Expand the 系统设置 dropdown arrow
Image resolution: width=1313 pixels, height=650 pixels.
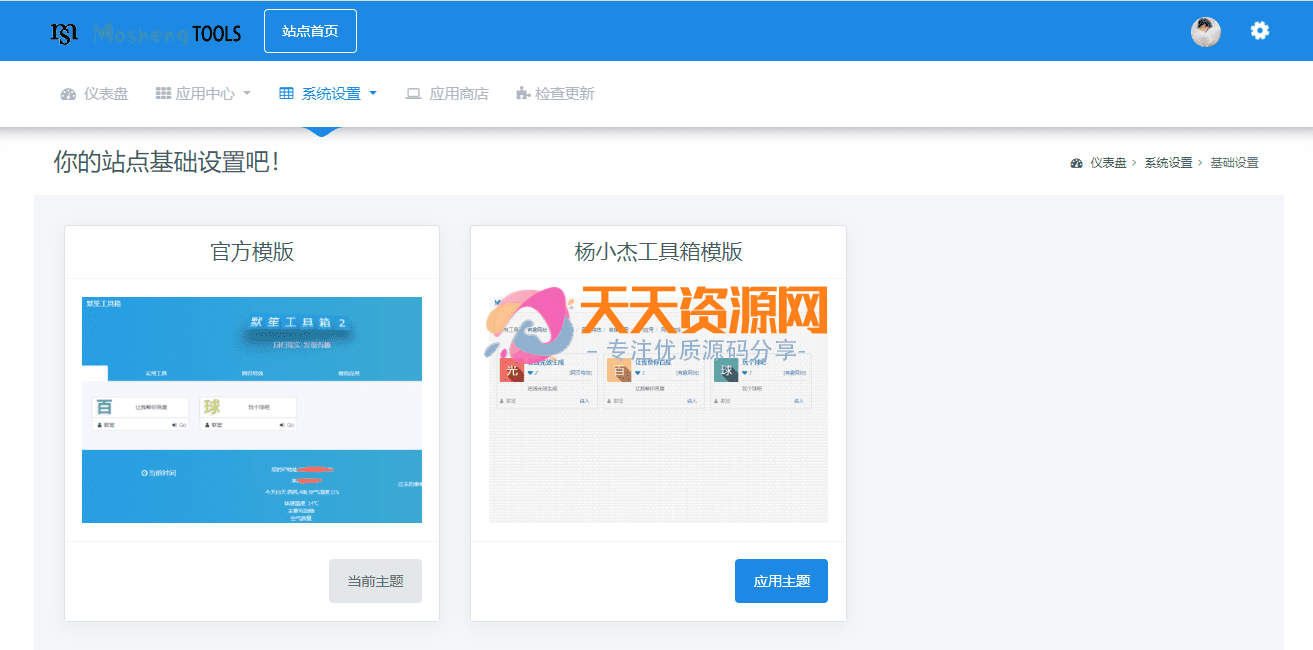[373, 94]
